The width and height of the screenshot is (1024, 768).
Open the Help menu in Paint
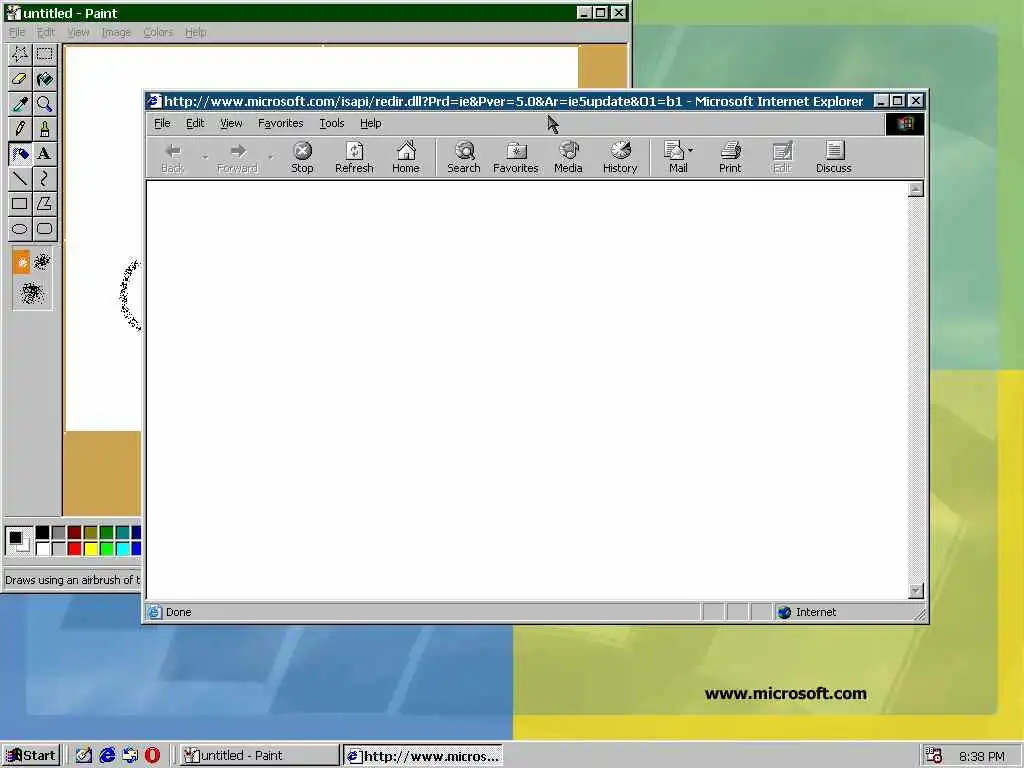point(195,32)
